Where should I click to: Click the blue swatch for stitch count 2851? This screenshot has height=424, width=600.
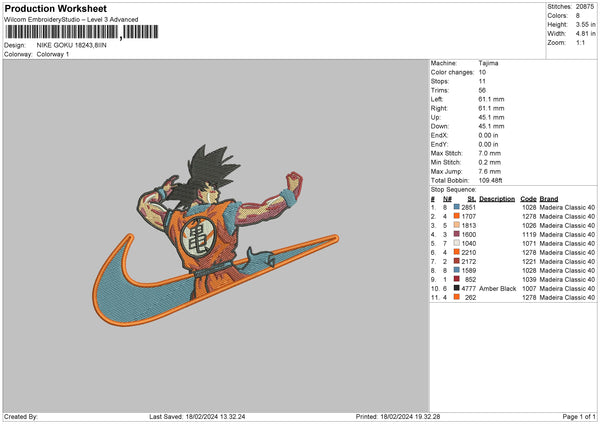pos(457,207)
